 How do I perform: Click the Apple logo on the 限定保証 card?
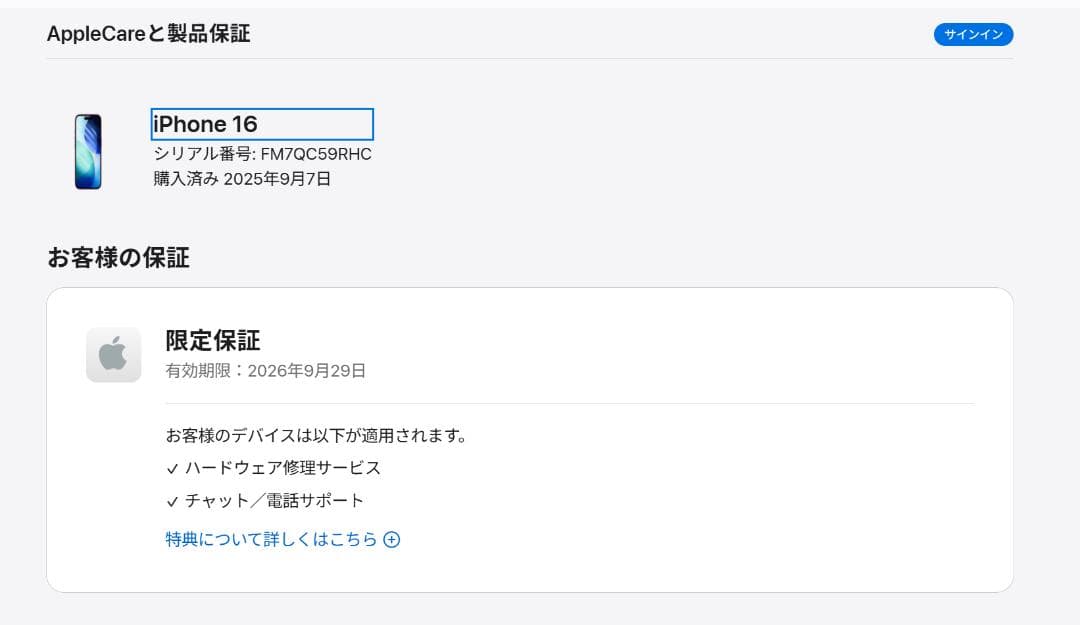pos(113,355)
